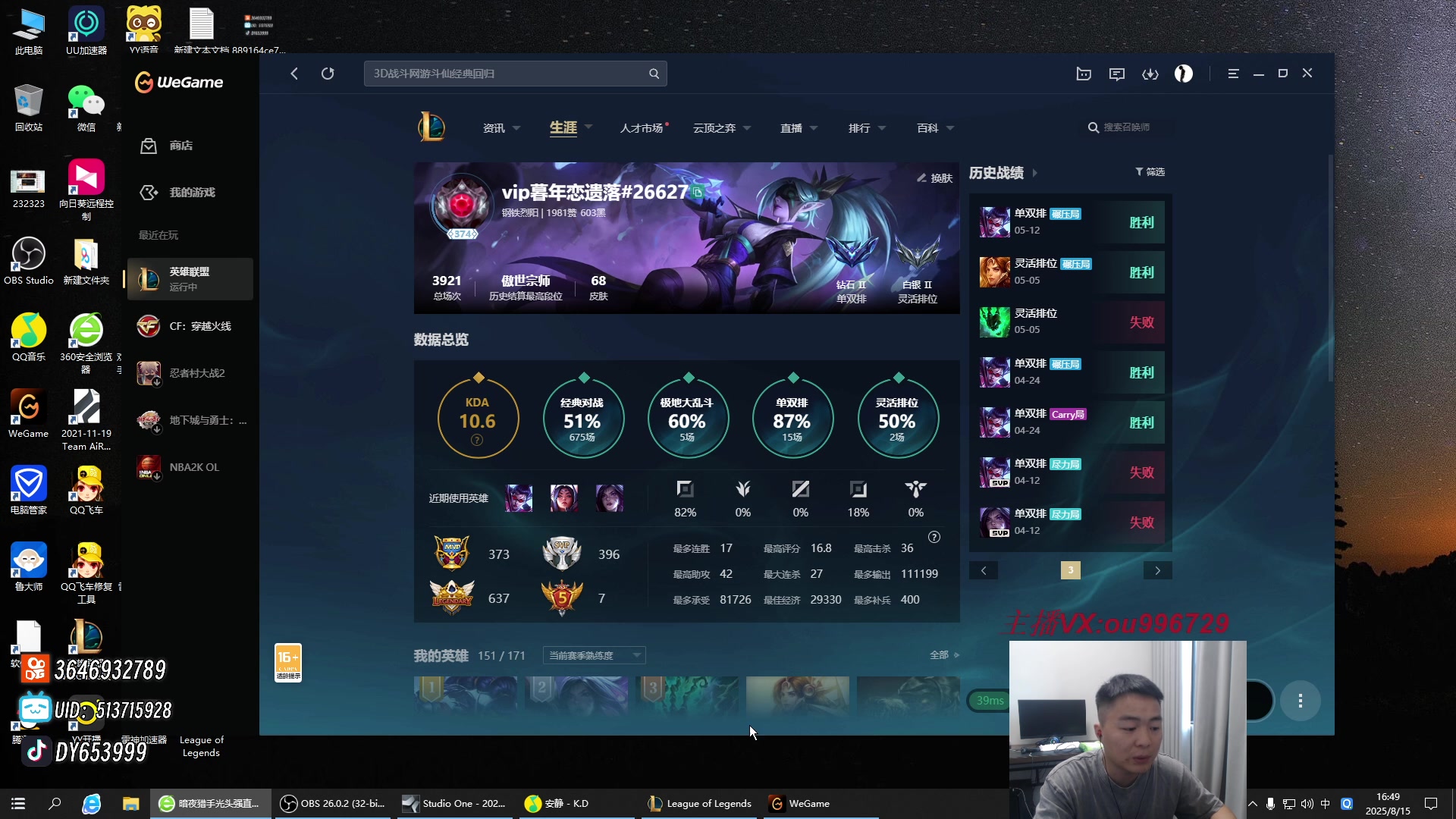Open the gift box icon in WeGame header
Screen dimensions: 1456x819
click(1084, 74)
